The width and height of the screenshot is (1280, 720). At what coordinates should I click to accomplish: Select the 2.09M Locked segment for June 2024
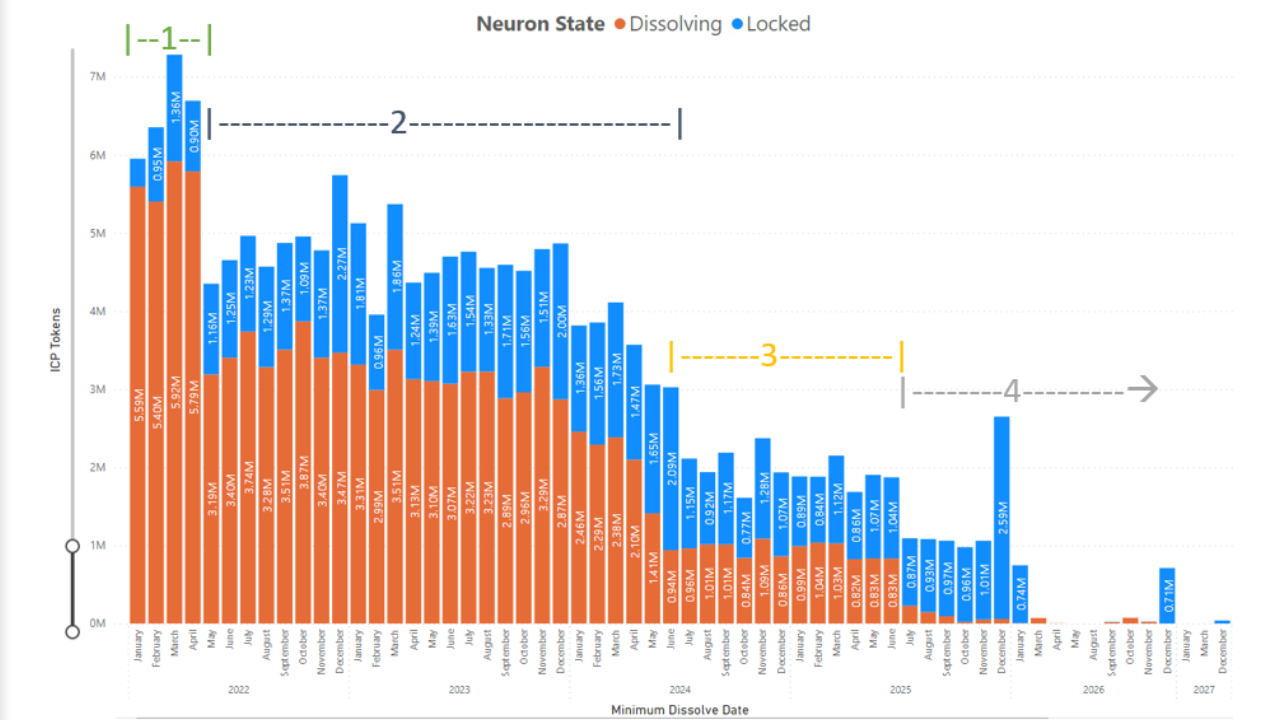(670, 469)
